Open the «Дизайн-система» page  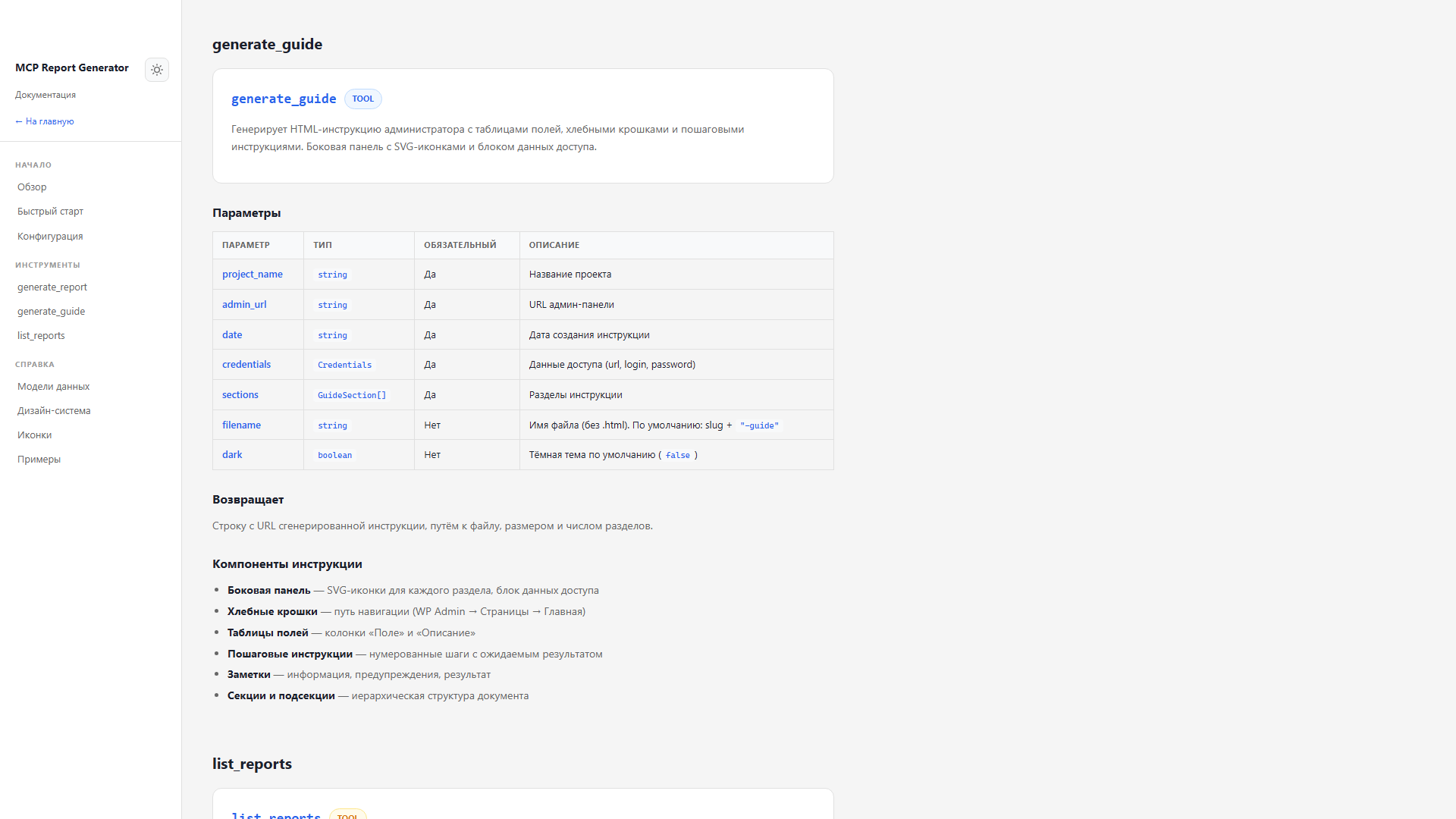click(54, 410)
